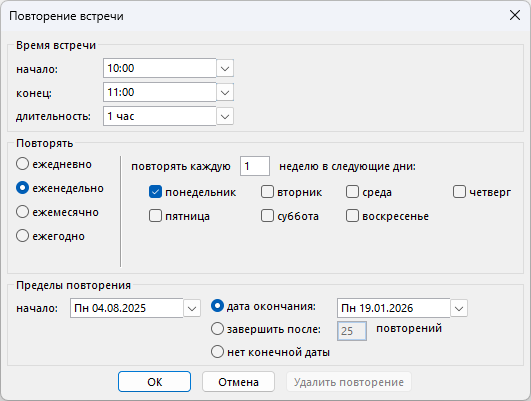
Task: Open the начало time dropdown arrow
Action: (225, 68)
